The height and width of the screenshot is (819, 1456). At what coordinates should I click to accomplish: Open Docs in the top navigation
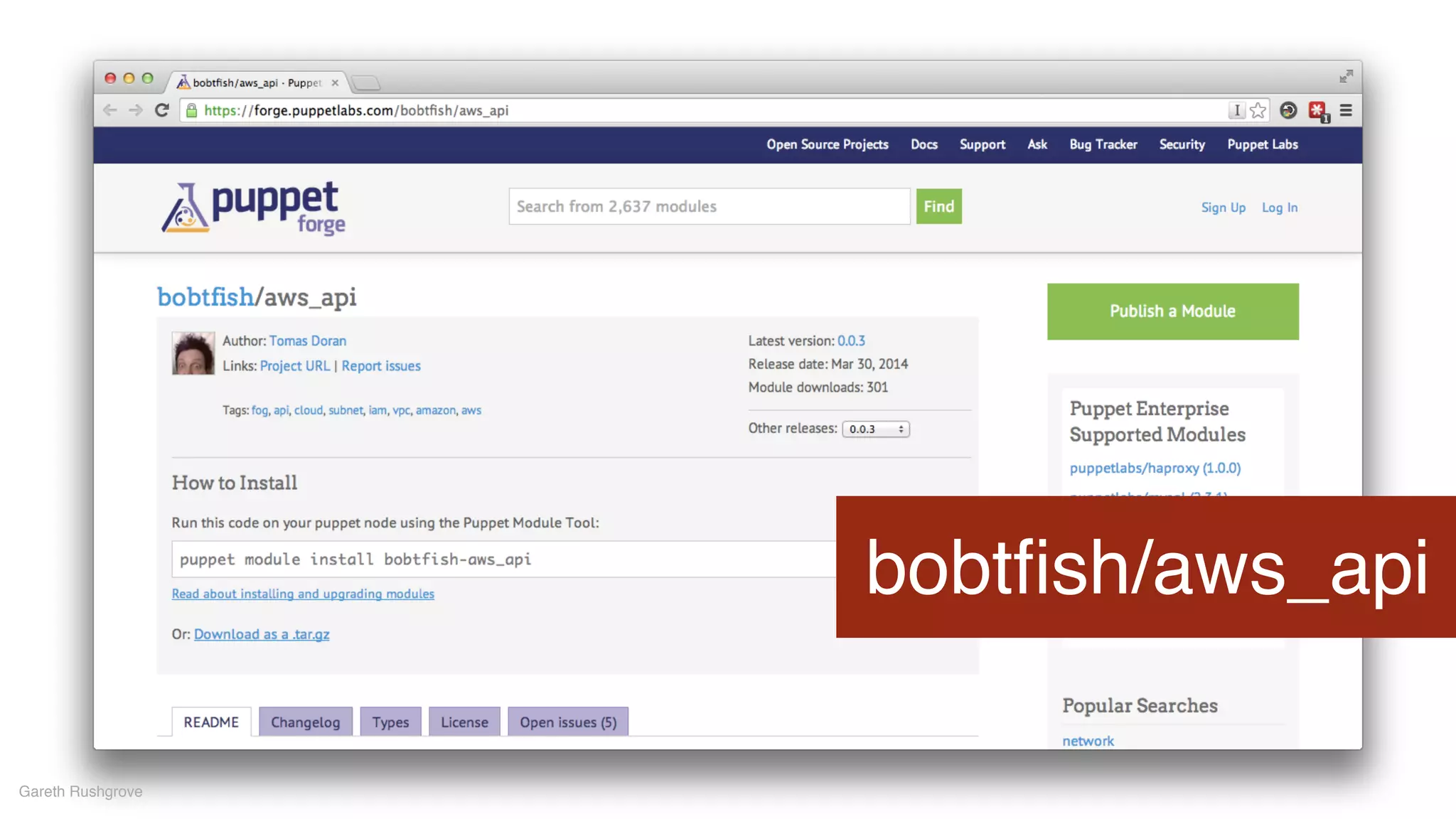pyautogui.click(x=924, y=144)
